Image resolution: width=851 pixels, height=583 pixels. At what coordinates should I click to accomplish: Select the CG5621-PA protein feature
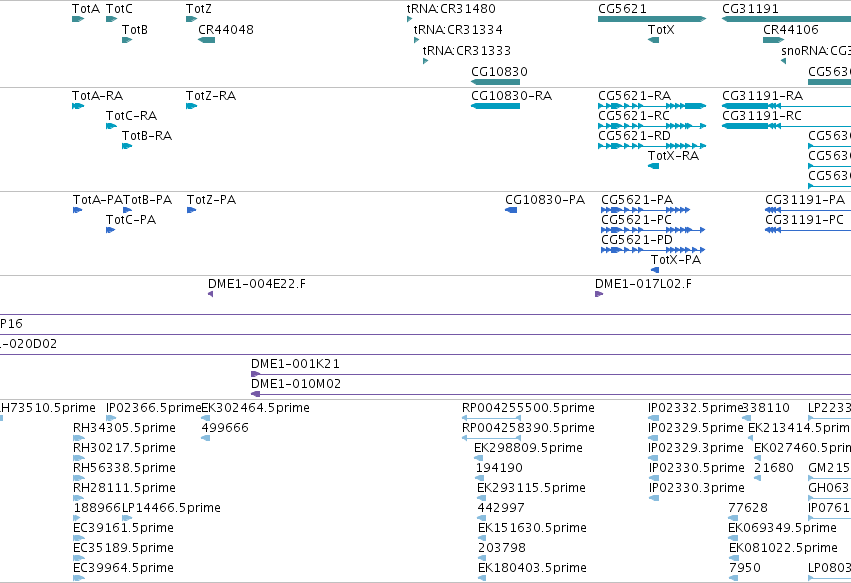coord(646,210)
